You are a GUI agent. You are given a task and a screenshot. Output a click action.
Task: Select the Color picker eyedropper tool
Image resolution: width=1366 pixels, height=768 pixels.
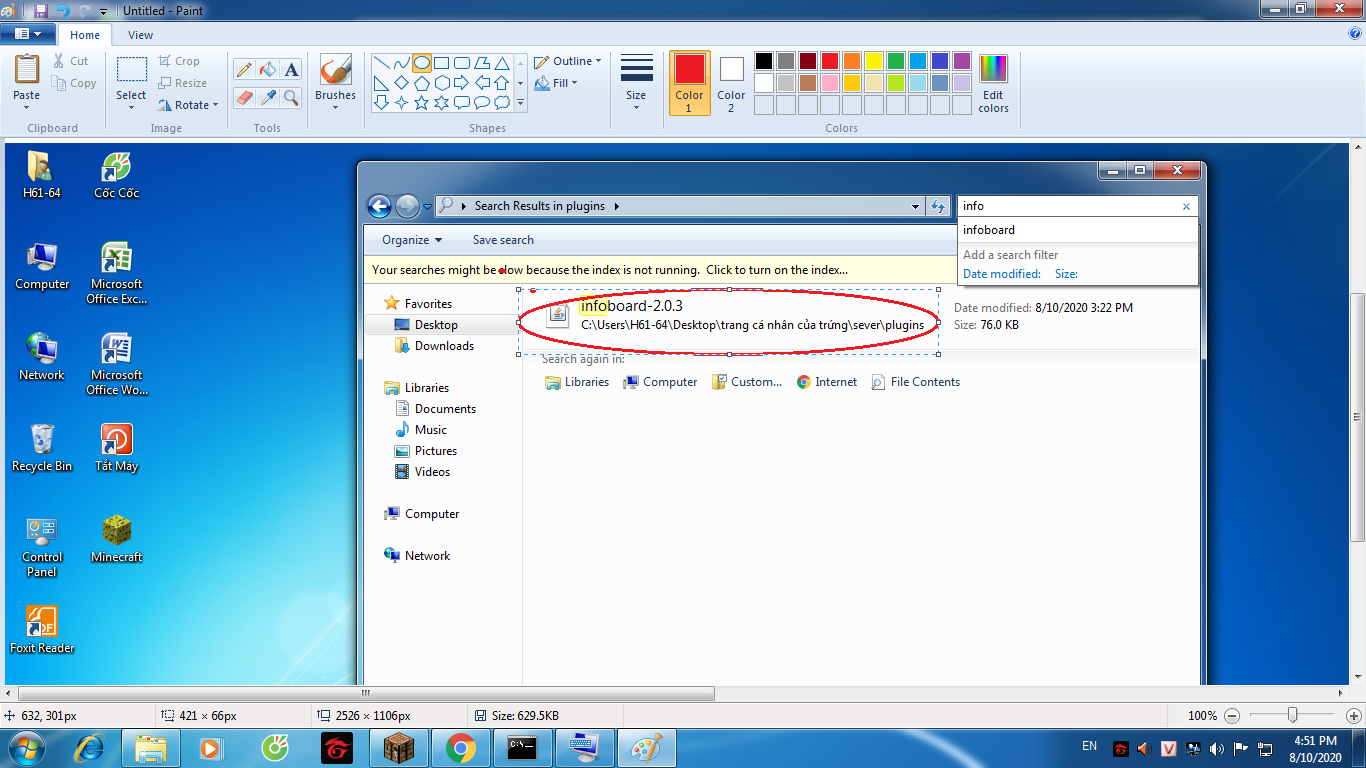coord(267,97)
